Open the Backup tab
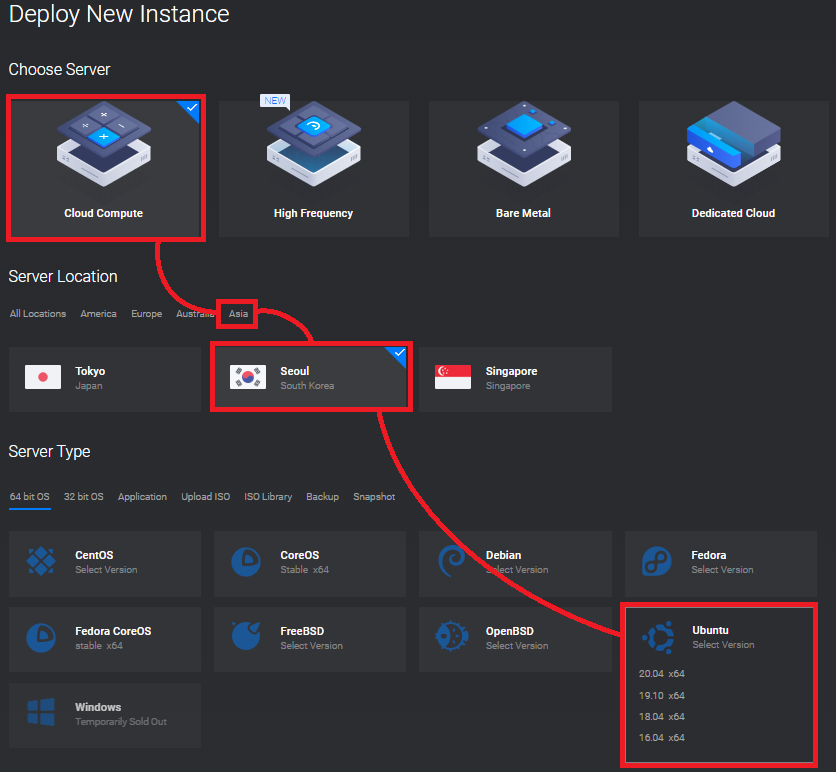836x772 pixels. pos(323,496)
